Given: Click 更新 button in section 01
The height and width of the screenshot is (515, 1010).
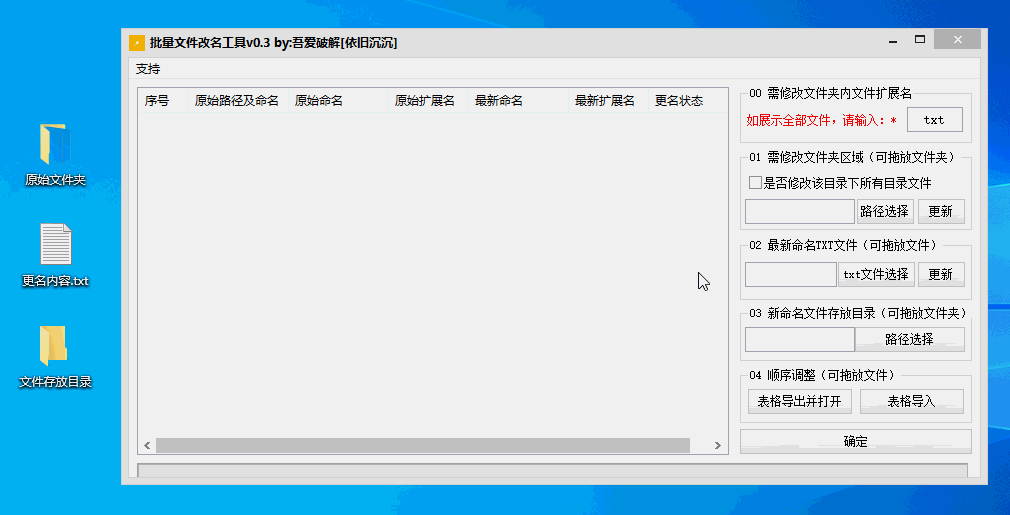Looking at the screenshot, I should coord(941,211).
